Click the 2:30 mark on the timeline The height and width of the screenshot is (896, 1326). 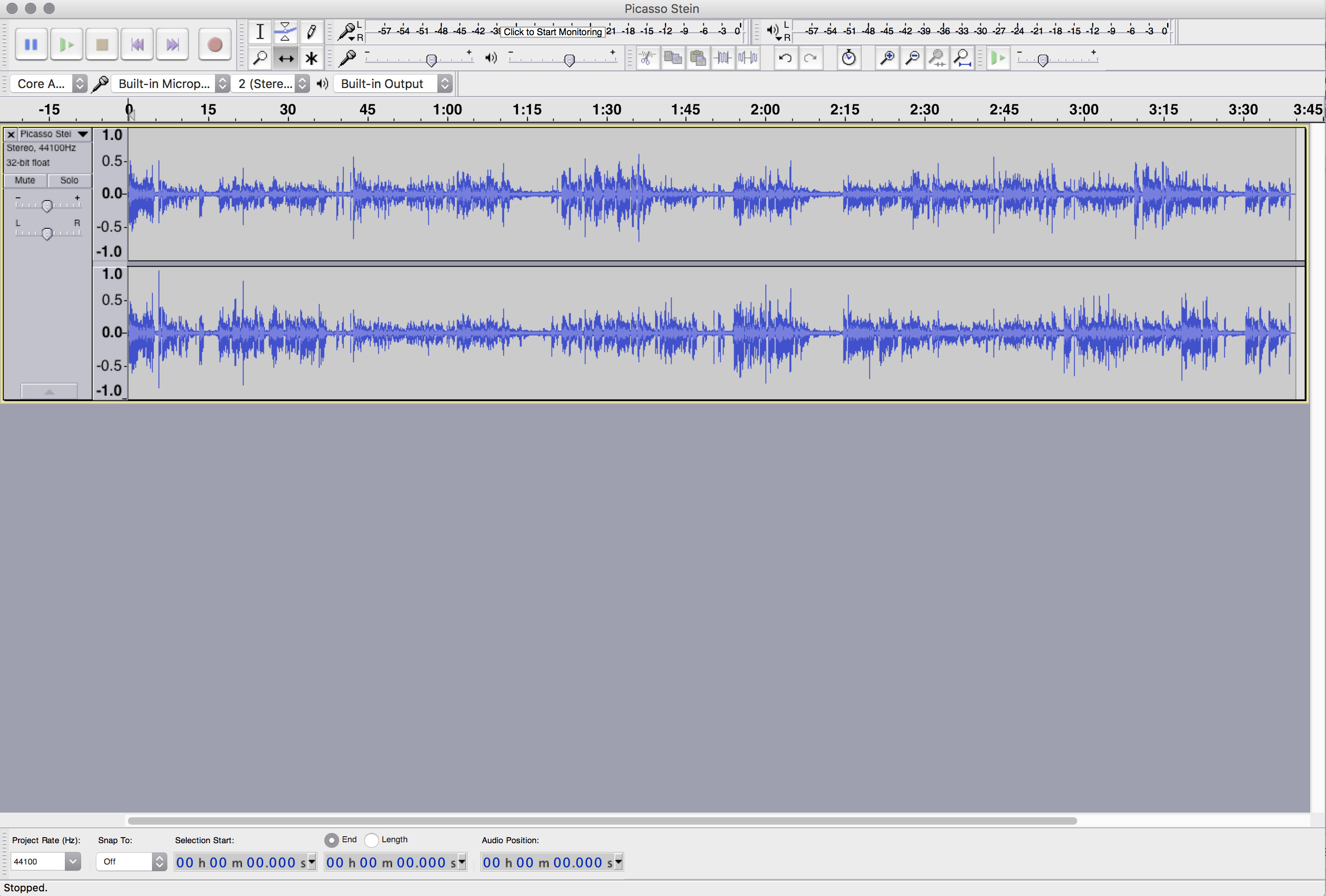[924, 110]
